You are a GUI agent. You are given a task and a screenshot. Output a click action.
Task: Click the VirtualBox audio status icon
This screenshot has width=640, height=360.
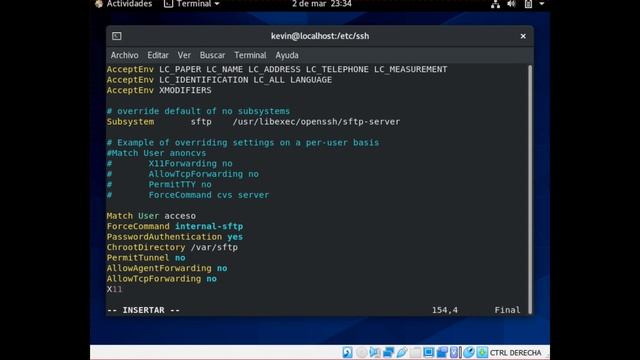coord(375,352)
